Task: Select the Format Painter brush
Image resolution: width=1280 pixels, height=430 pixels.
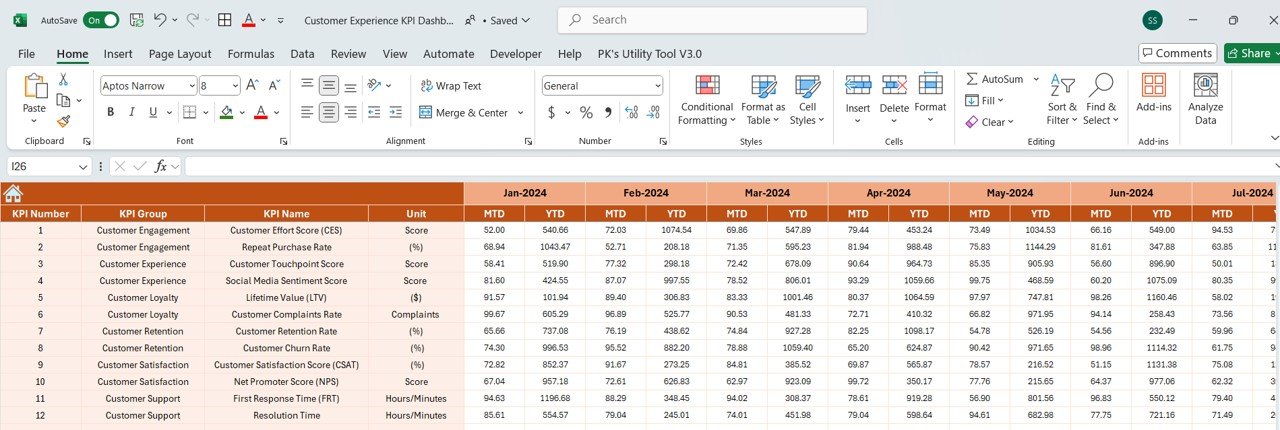Action: (x=64, y=121)
